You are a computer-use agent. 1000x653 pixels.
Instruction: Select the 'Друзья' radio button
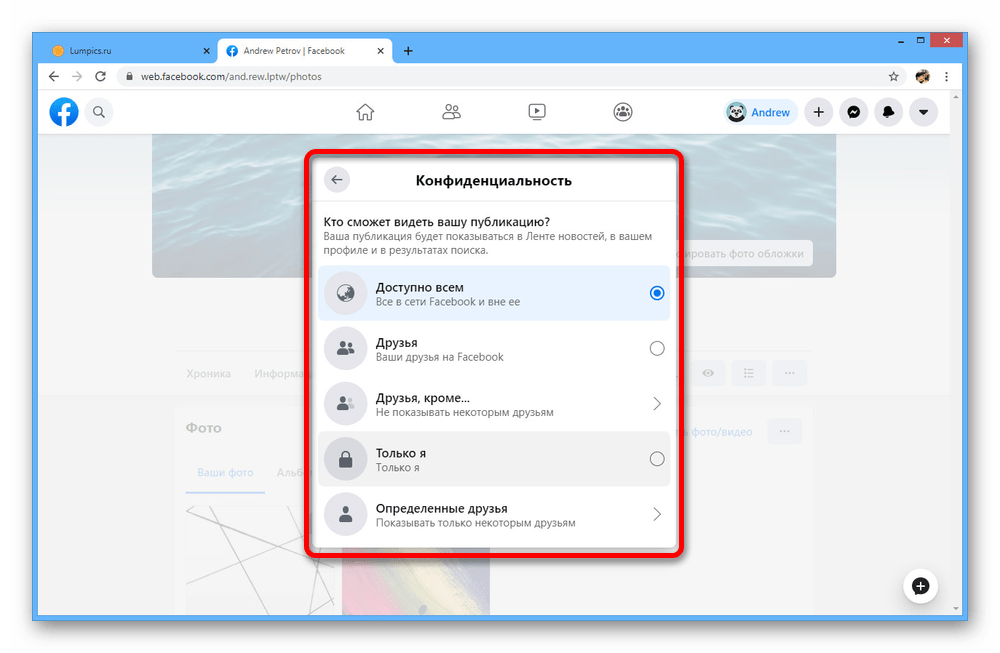656,348
